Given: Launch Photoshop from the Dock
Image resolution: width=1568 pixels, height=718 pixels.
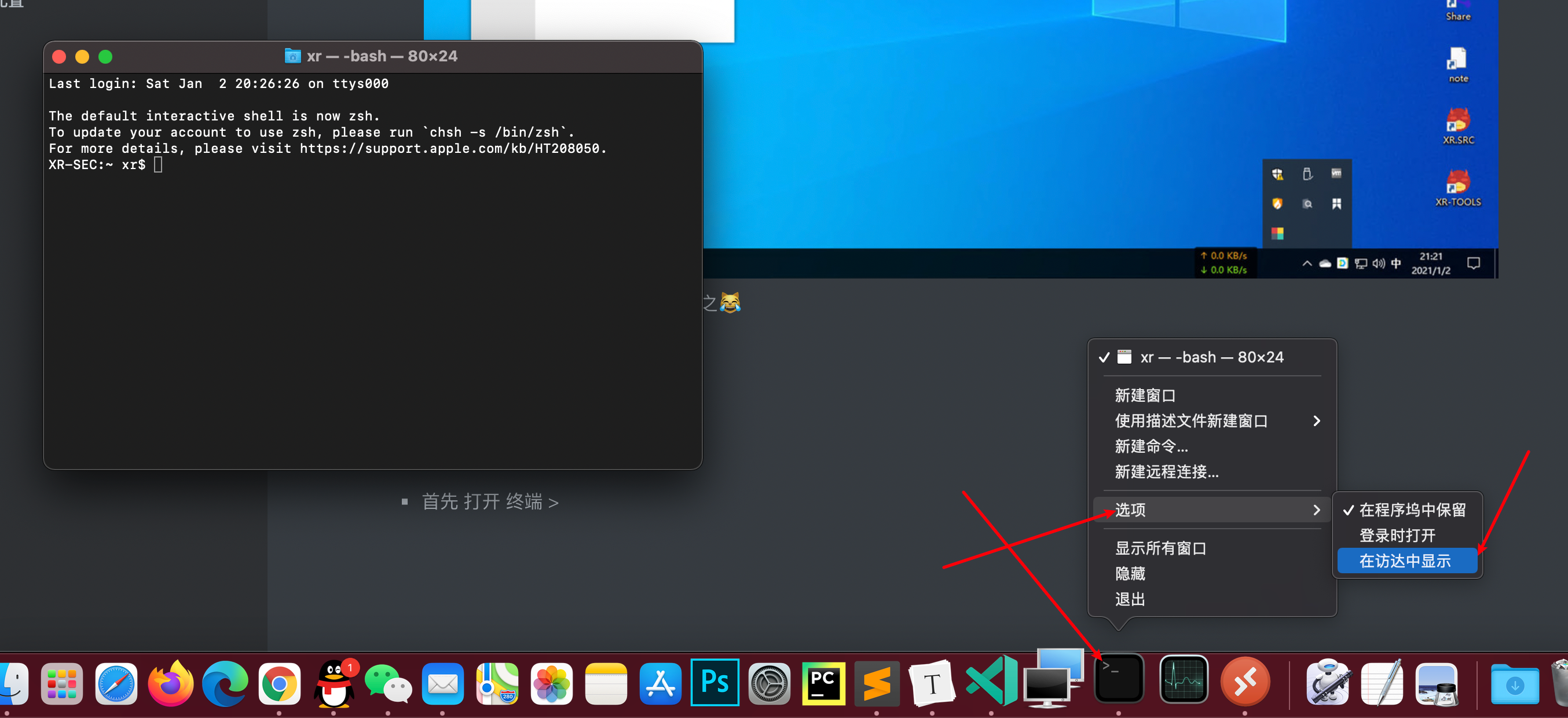Looking at the screenshot, I should tap(715, 682).
